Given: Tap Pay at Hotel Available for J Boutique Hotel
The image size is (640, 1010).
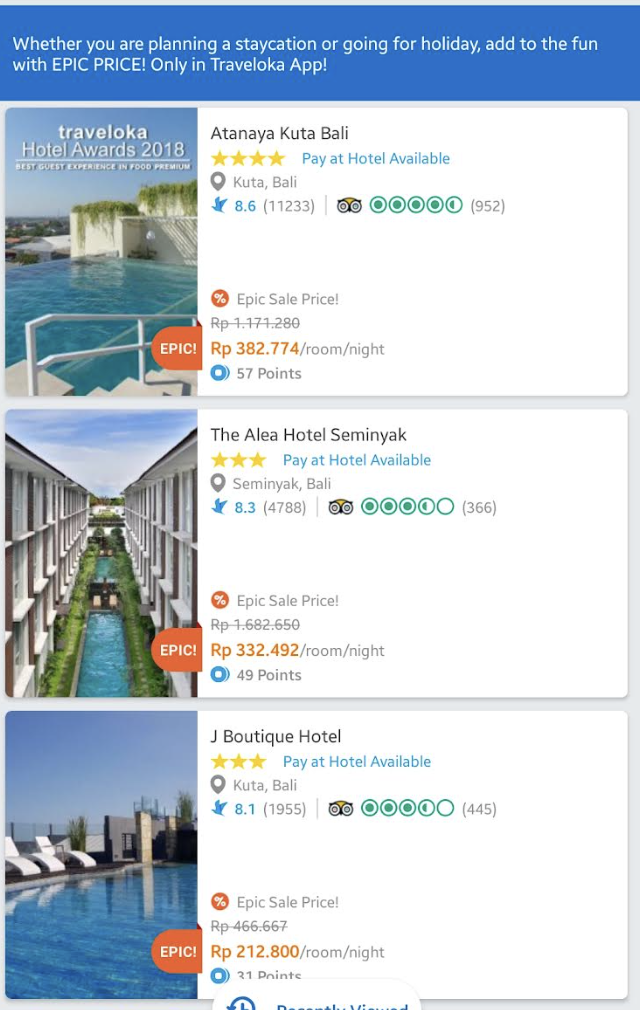Looking at the screenshot, I should pyautogui.click(x=357, y=761).
